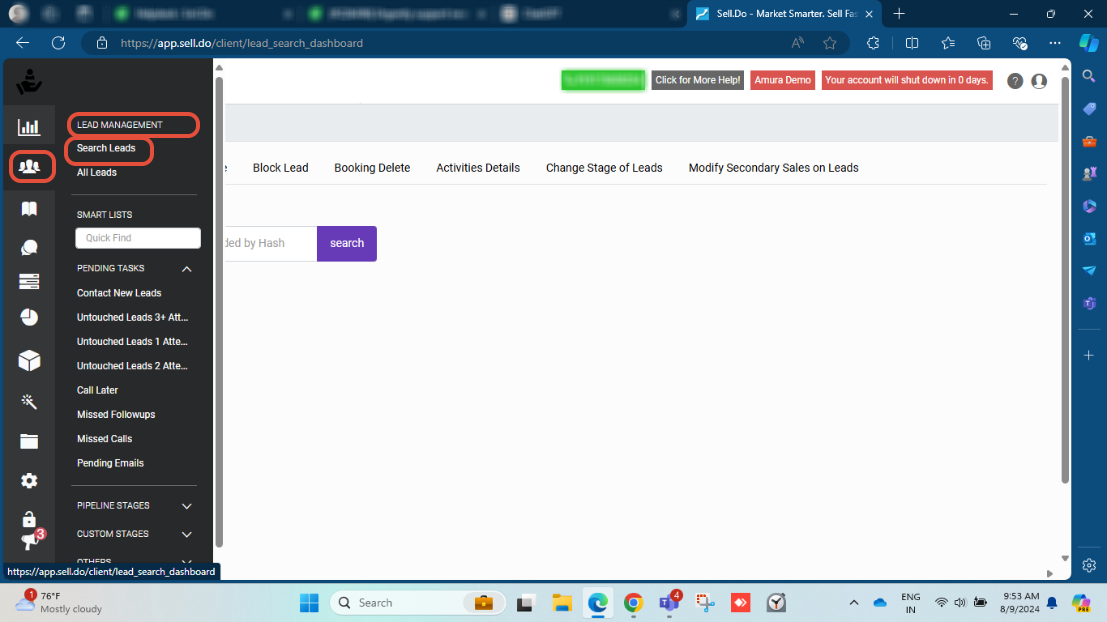
Task: Open the Leads people icon in sidebar
Action: click(x=30, y=167)
